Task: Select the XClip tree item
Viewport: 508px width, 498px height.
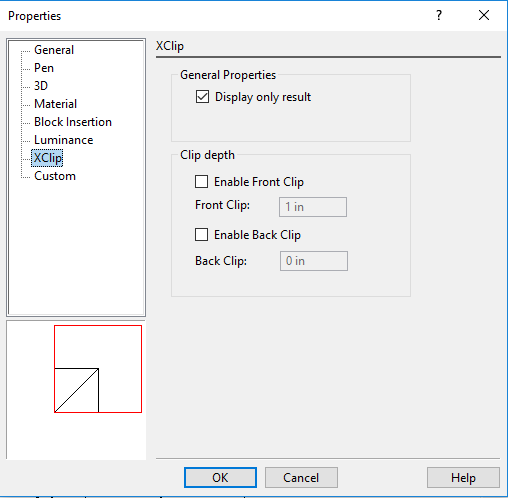Action: pos(47,158)
